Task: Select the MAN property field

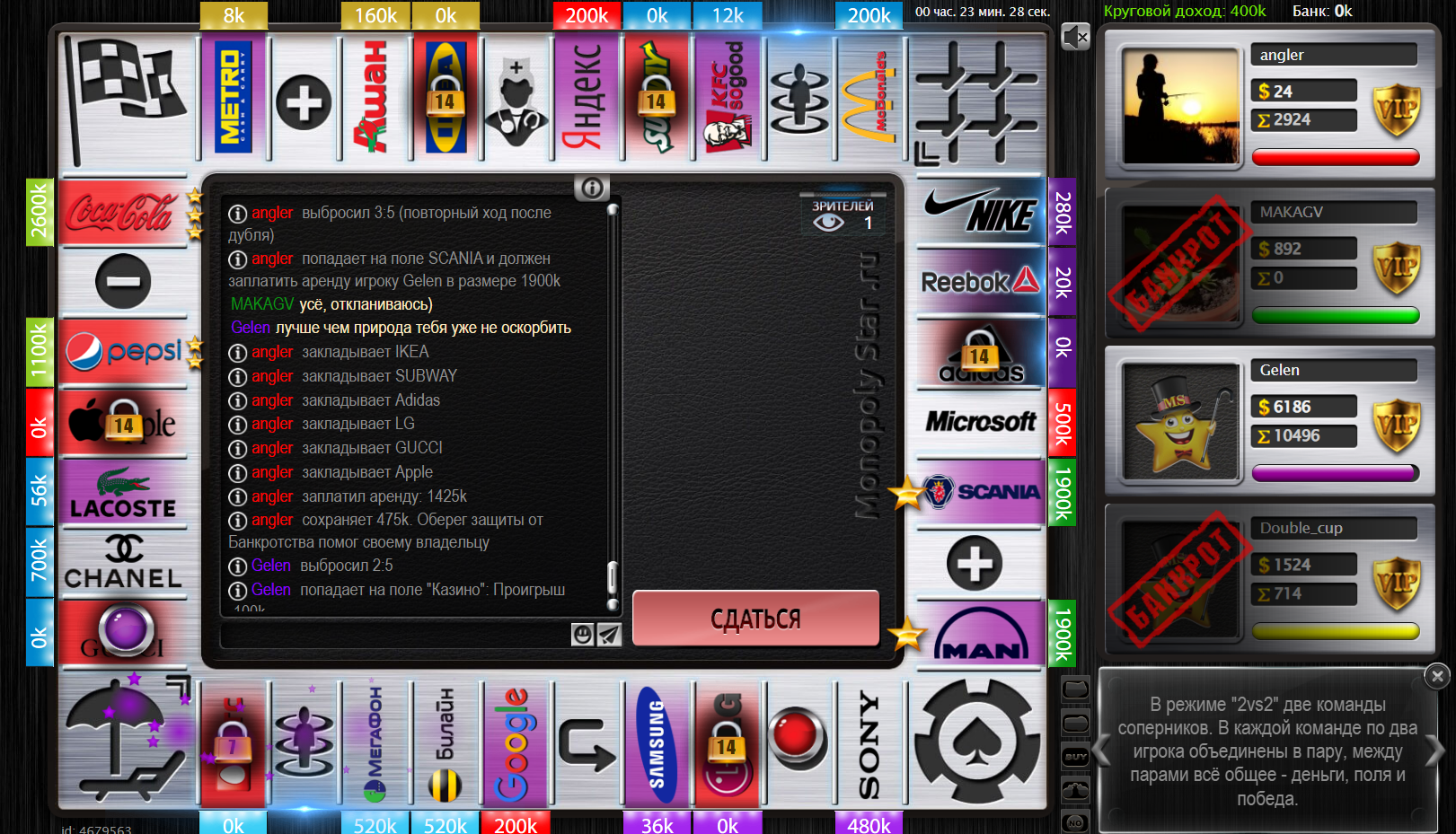Action: 980,633
